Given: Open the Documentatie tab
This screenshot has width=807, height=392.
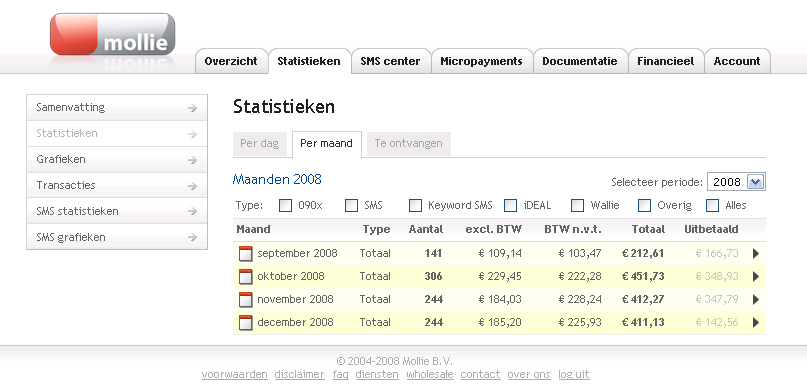Looking at the screenshot, I should click(x=580, y=61).
